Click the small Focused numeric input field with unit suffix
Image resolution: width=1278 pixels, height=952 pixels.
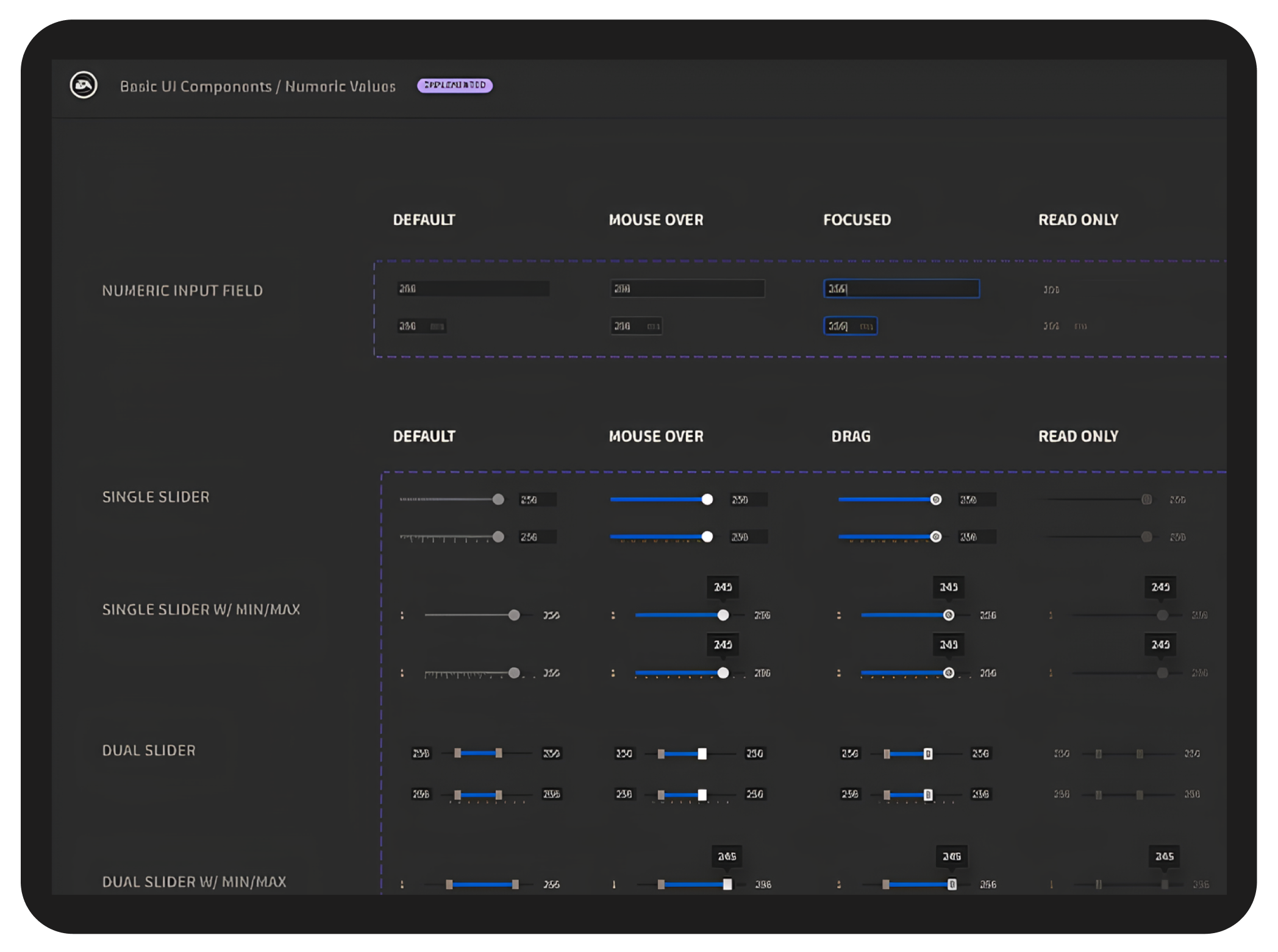pyautogui.click(x=850, y=326)
